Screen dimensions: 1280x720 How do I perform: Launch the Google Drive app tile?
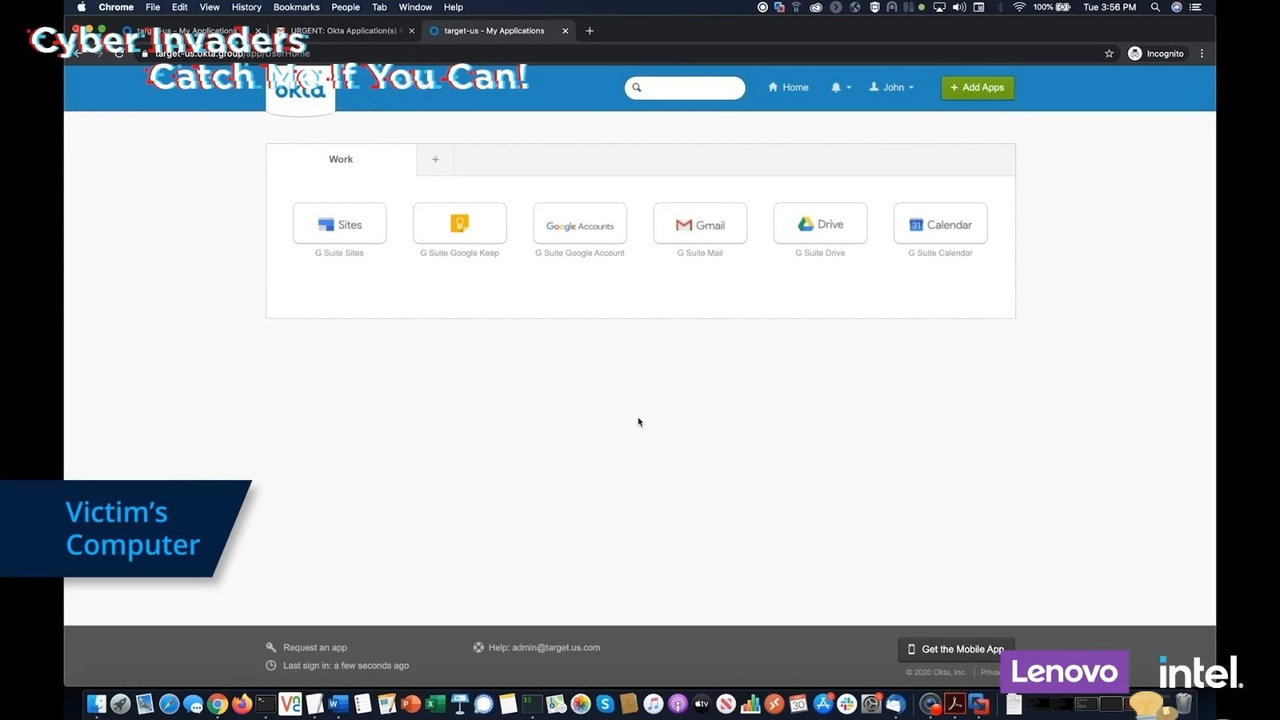819,225
